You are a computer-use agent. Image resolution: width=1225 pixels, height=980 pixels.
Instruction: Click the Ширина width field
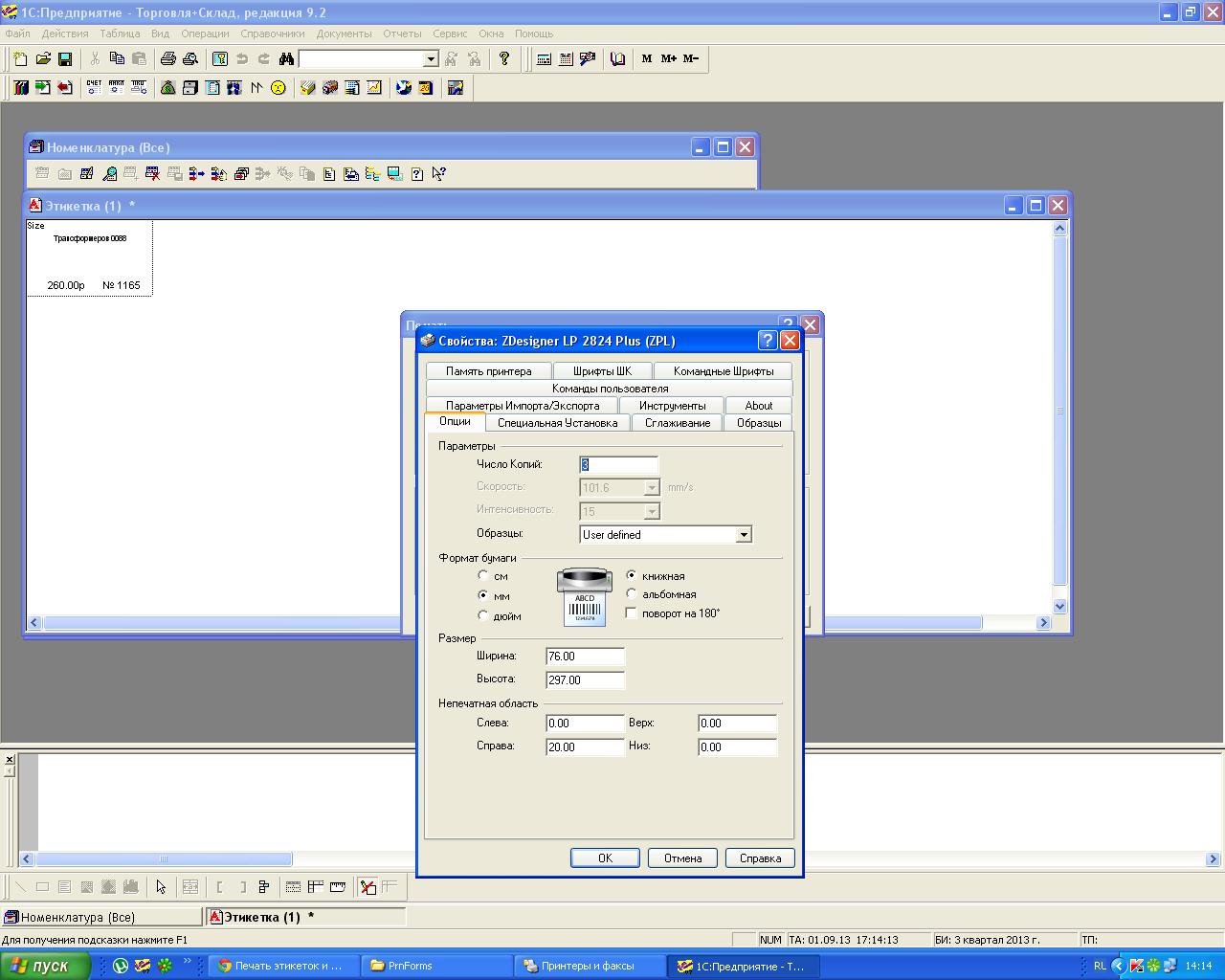point(585,657)
